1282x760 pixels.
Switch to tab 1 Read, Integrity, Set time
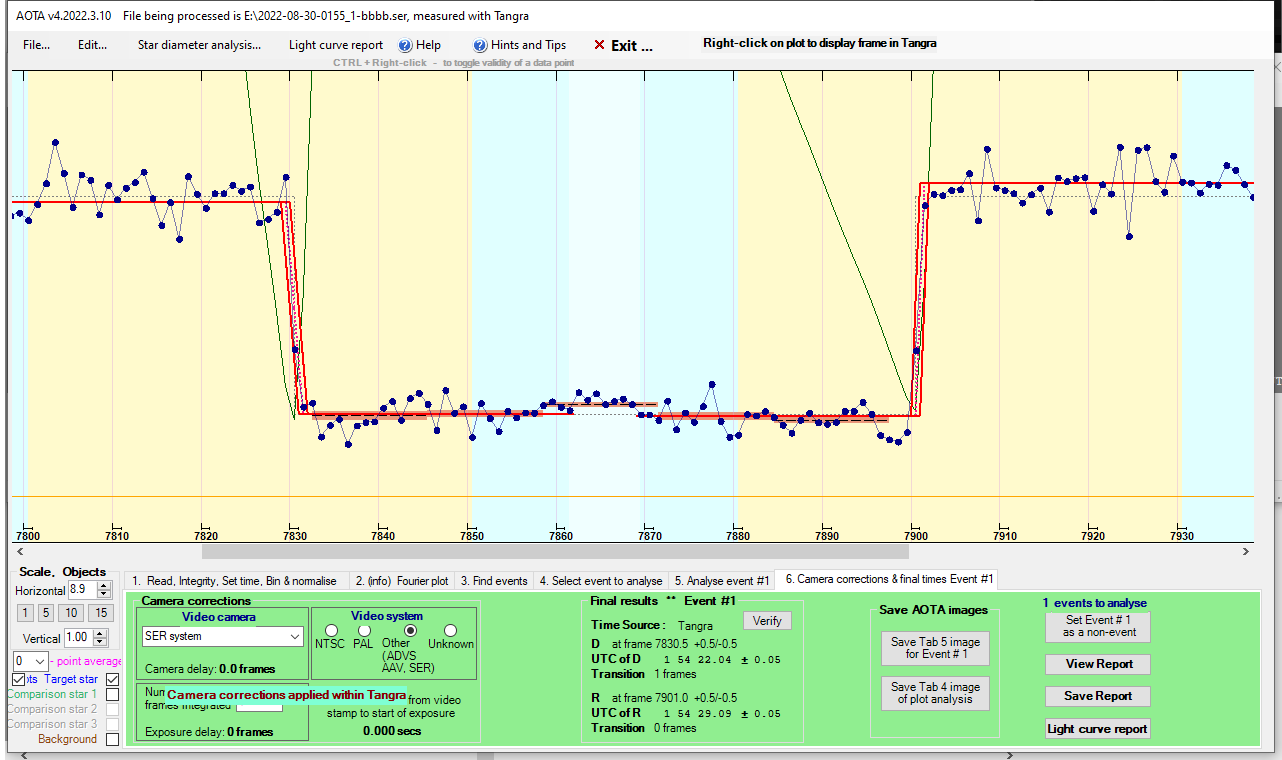tap(237, 580)
